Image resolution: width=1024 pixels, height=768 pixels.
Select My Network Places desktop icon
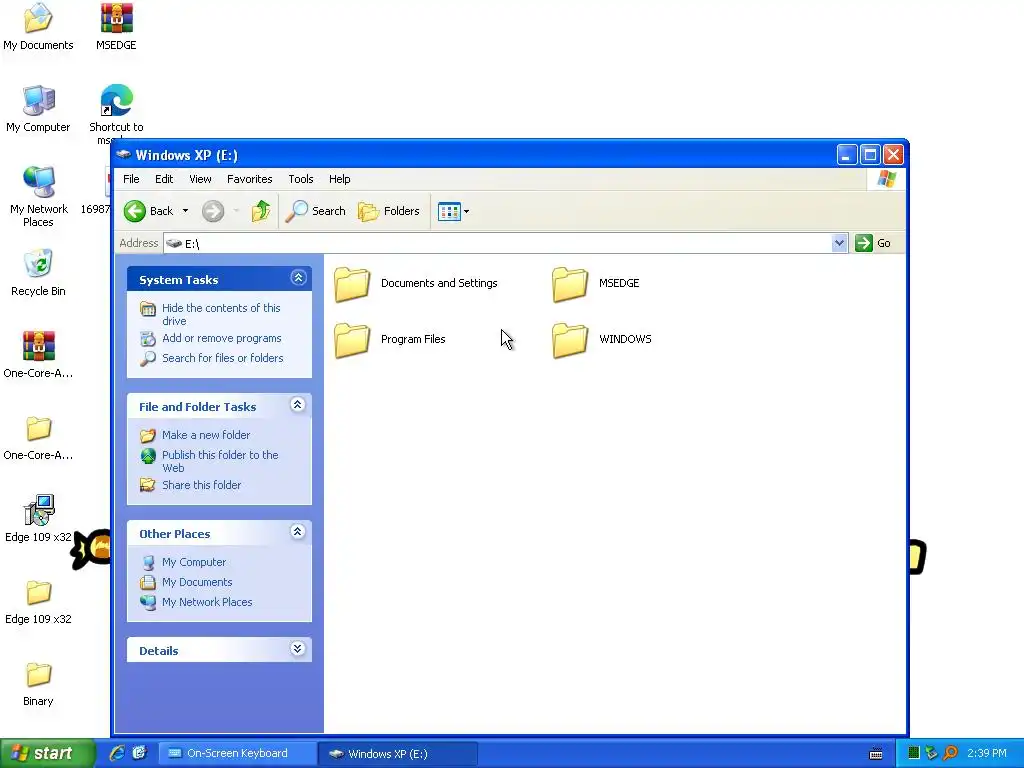[x=39, y=196]
